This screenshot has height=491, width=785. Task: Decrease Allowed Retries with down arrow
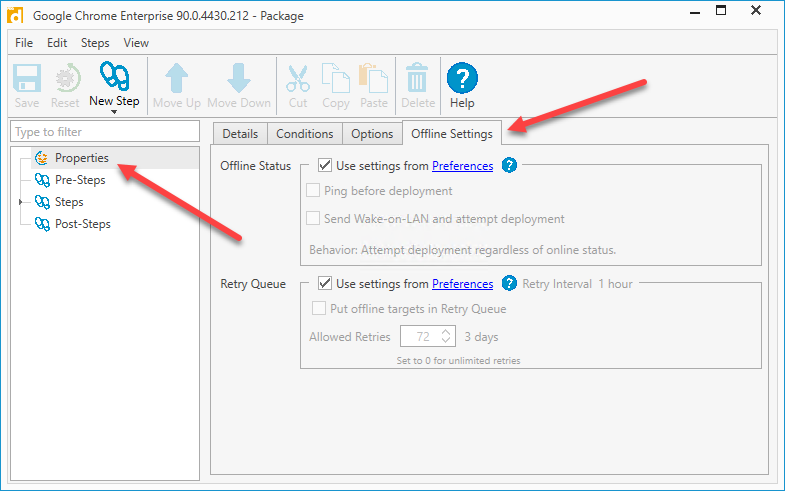(446, 341)
